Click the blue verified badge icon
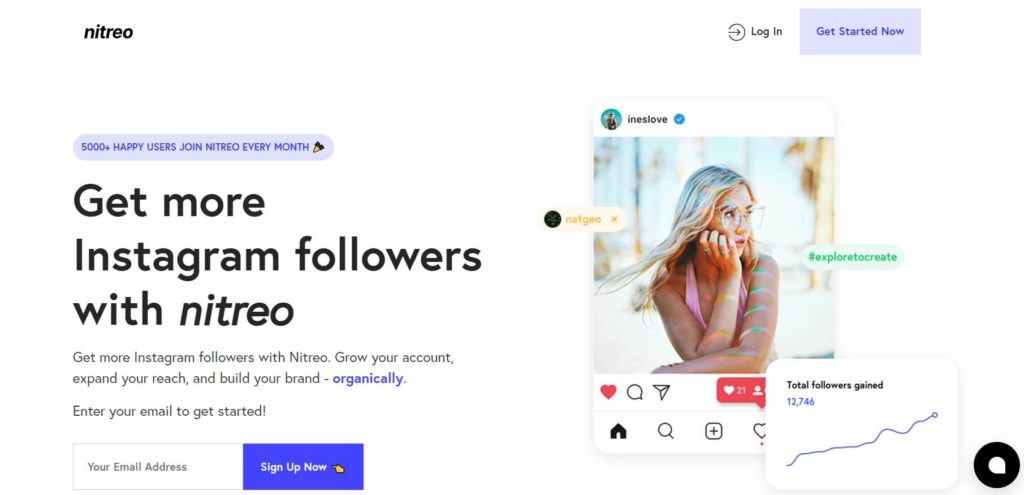The image size is (1024, 495). [679, 119]
